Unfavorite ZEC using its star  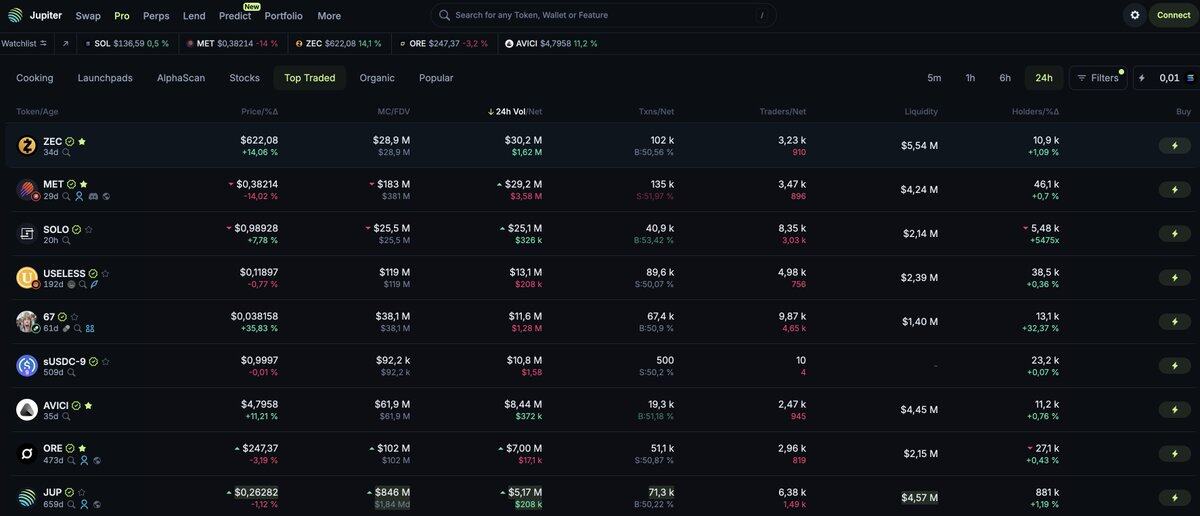pyautogui.click(x=82, y=142)
